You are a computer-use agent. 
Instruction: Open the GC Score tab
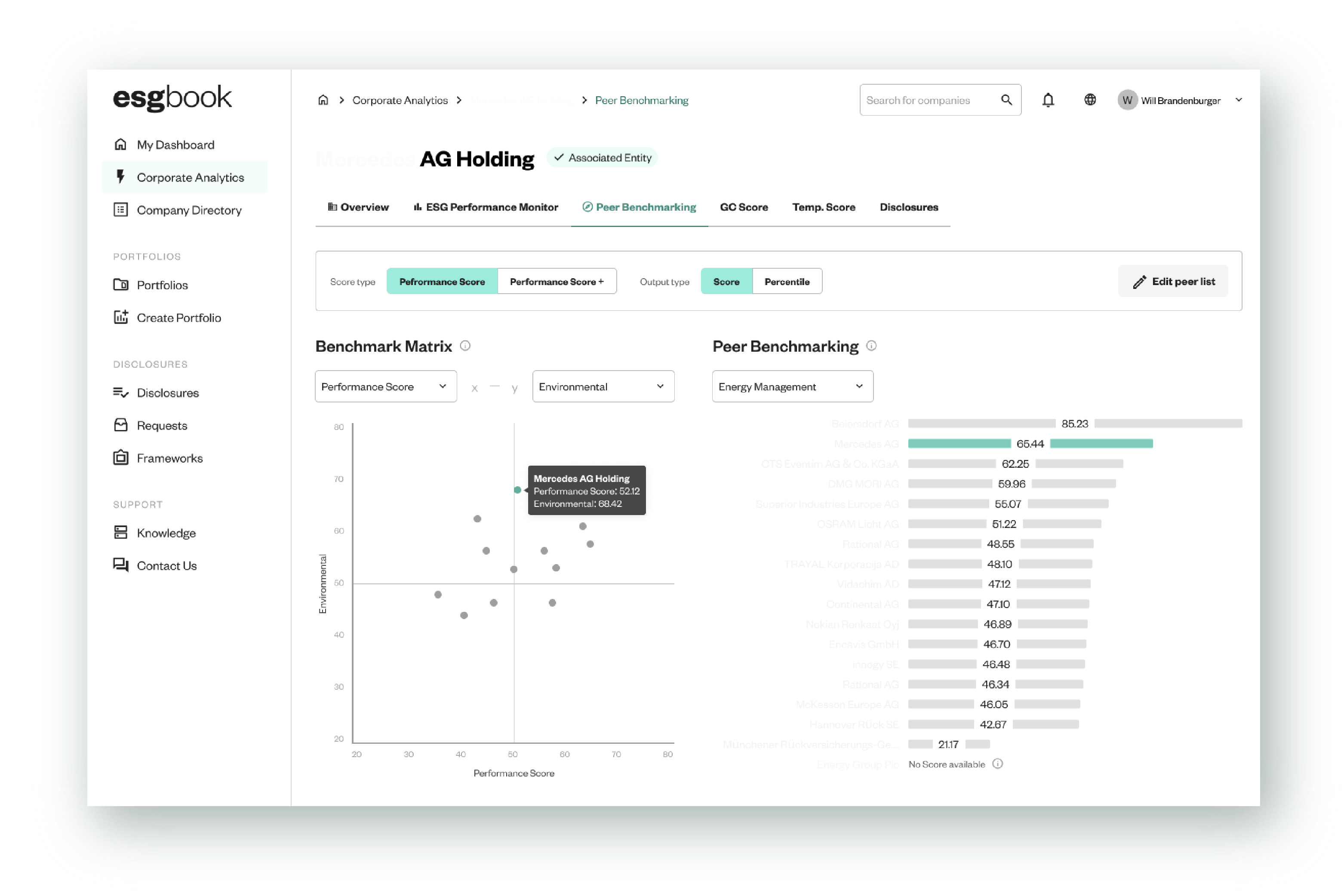tap(744, 207)
